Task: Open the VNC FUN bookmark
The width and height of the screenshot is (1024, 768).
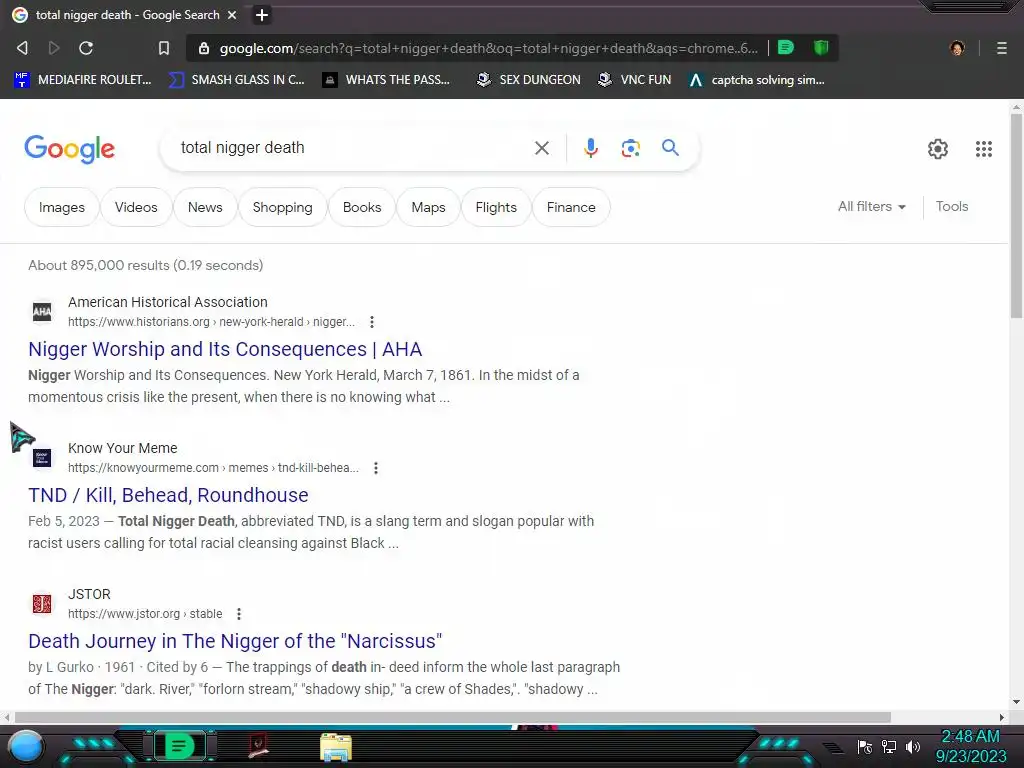Action: (634, 80)
